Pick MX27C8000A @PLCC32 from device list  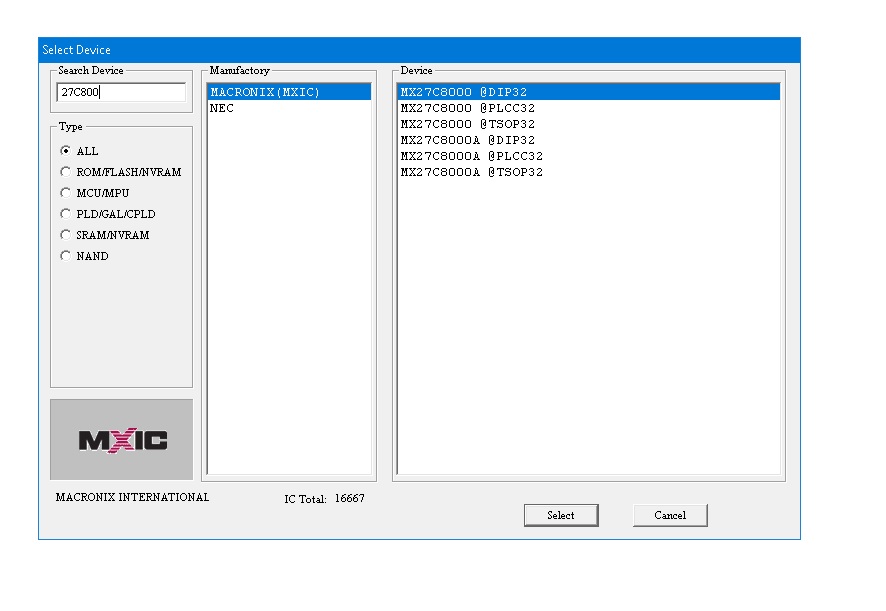click(x=589, y=156)
